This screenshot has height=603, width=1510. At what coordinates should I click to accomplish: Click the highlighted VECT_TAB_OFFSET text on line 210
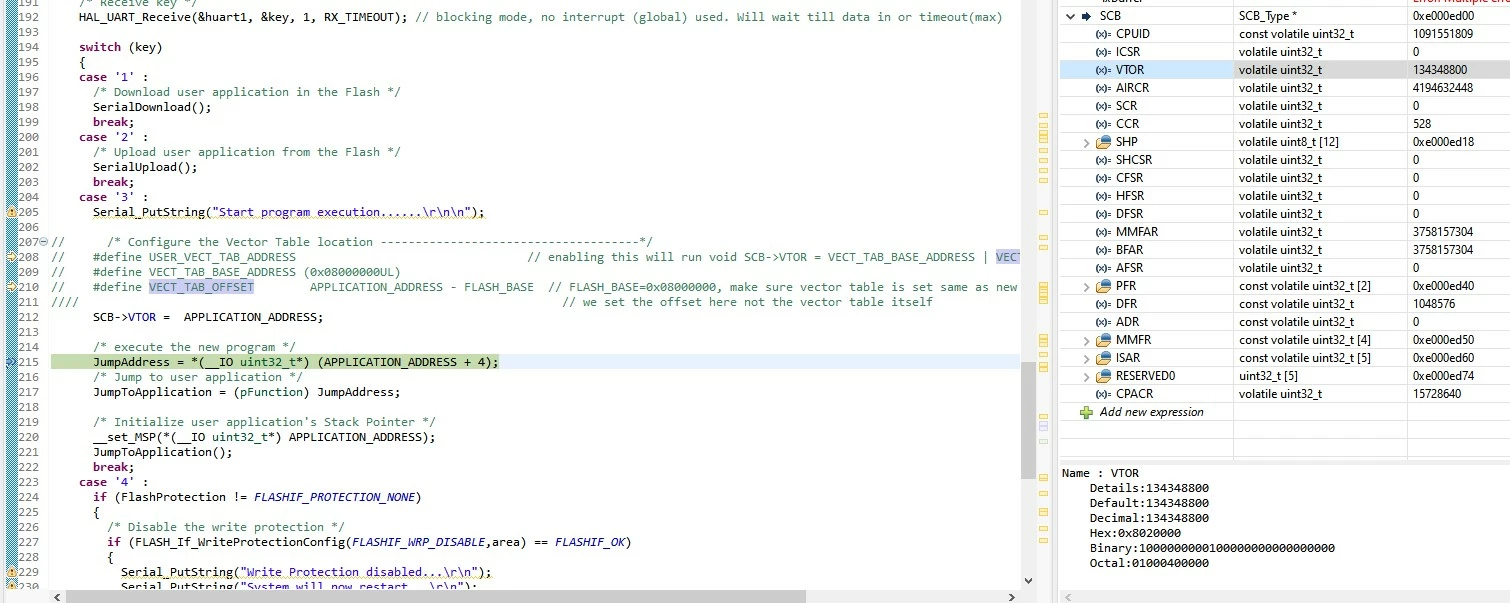point(201,287)
